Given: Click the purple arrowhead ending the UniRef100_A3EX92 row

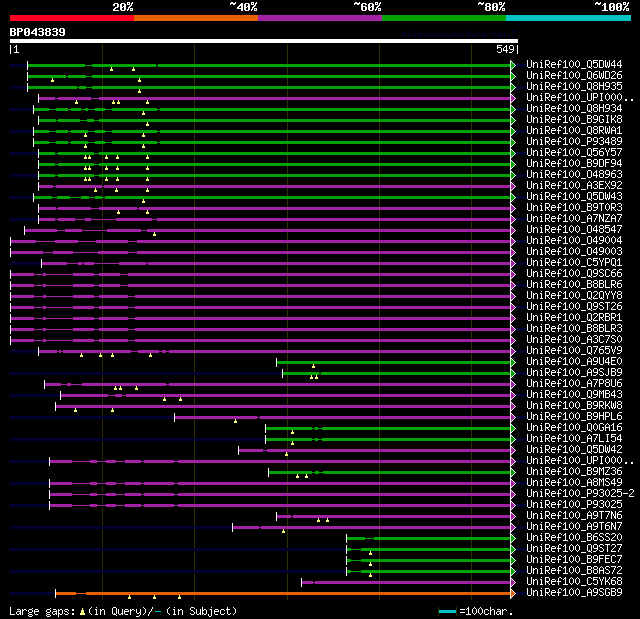Looking at the screenshot, I should (x=513, y=186).
